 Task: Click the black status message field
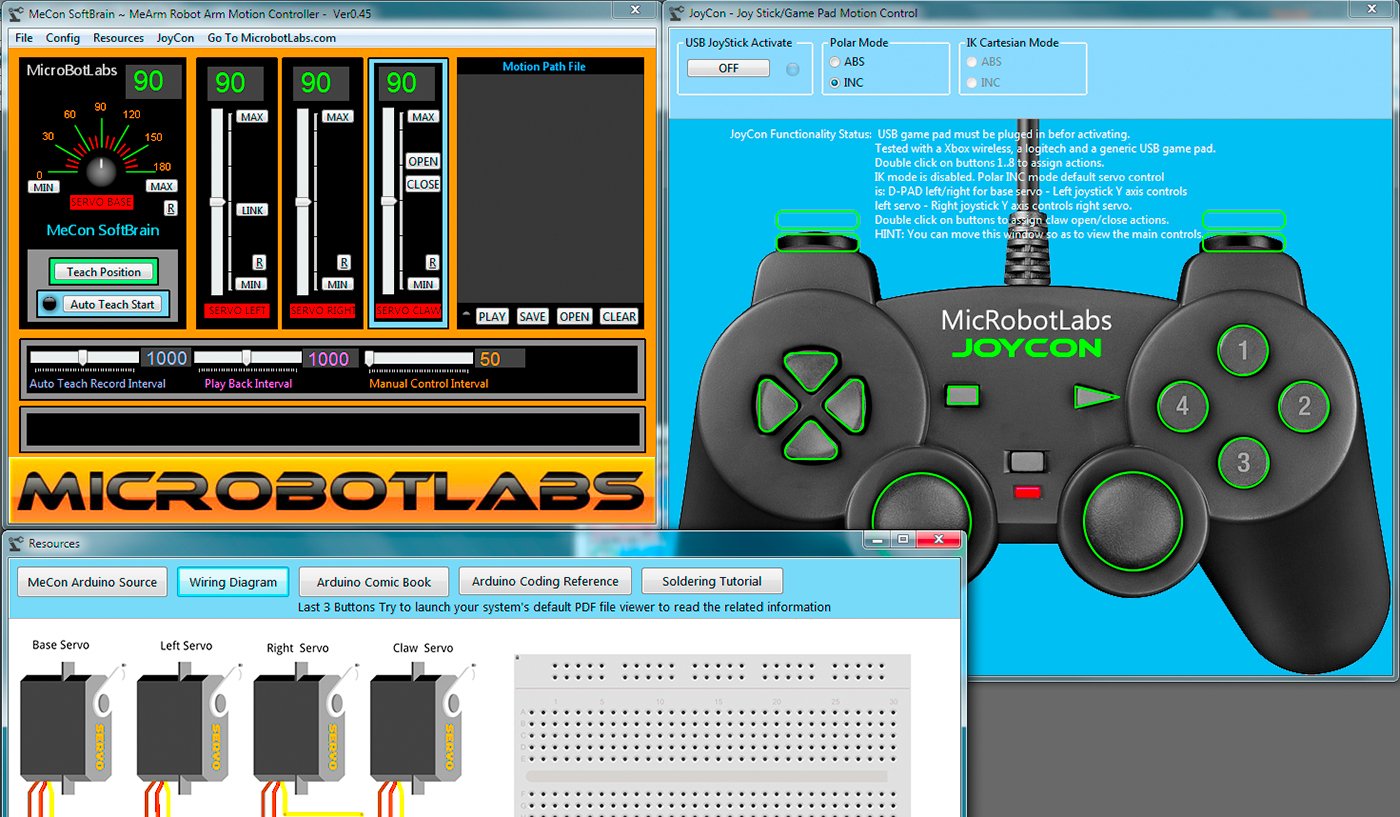332,429
